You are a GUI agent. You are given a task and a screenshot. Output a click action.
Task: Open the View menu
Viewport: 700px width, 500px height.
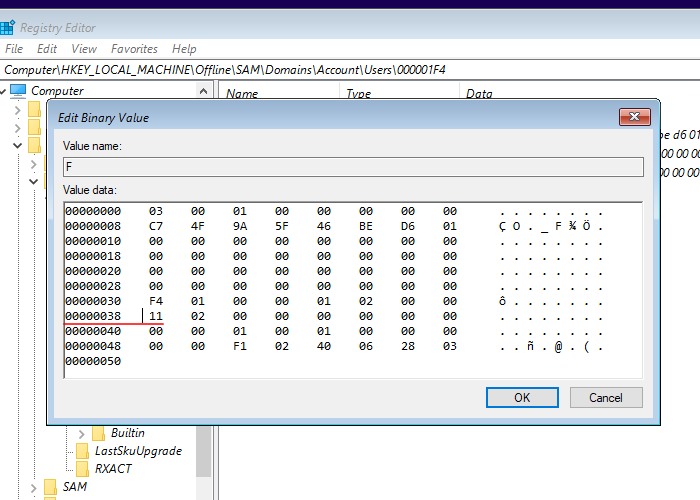[84, 49]
